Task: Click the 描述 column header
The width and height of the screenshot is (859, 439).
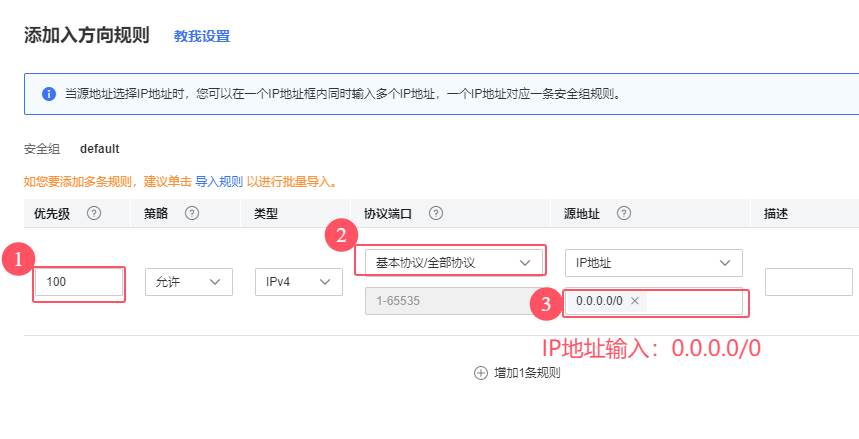Action: pyautogui.click(x=776, y=213)
